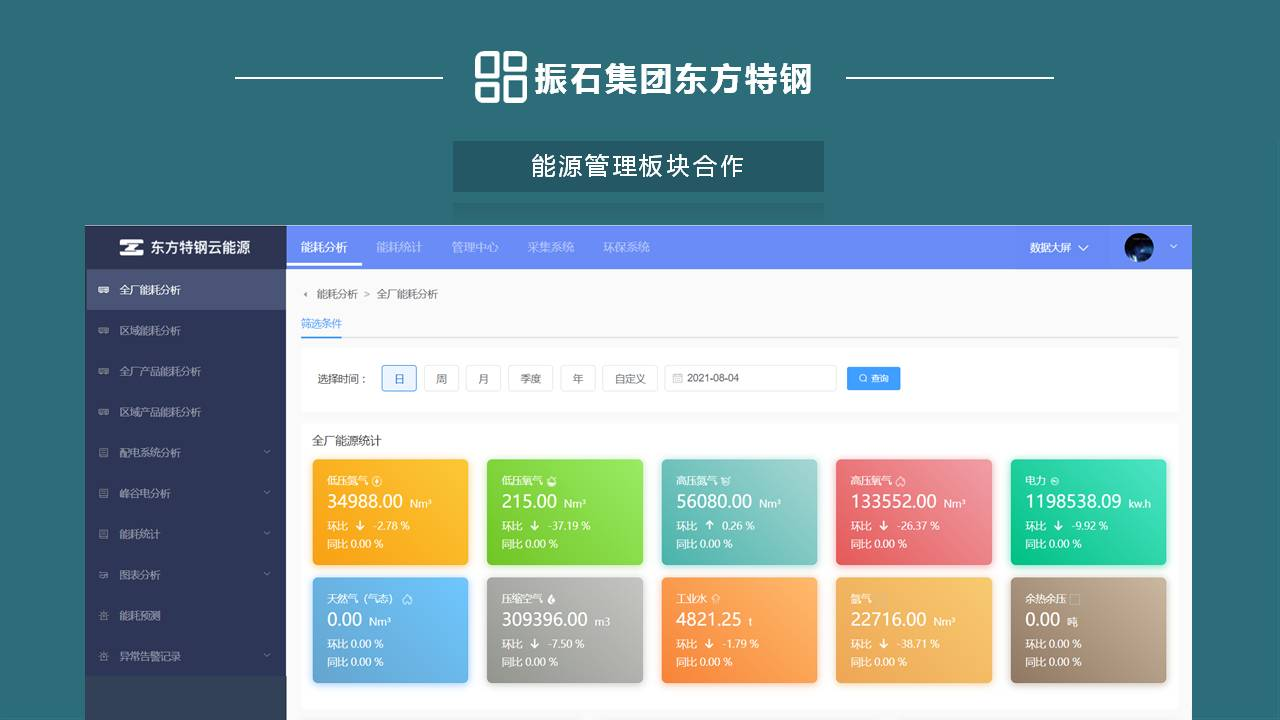The height and width of the screenshot is (720, 1280).
Task: Click the 东方特钢云能源 logo icon
Action: [x=131, y=248]
